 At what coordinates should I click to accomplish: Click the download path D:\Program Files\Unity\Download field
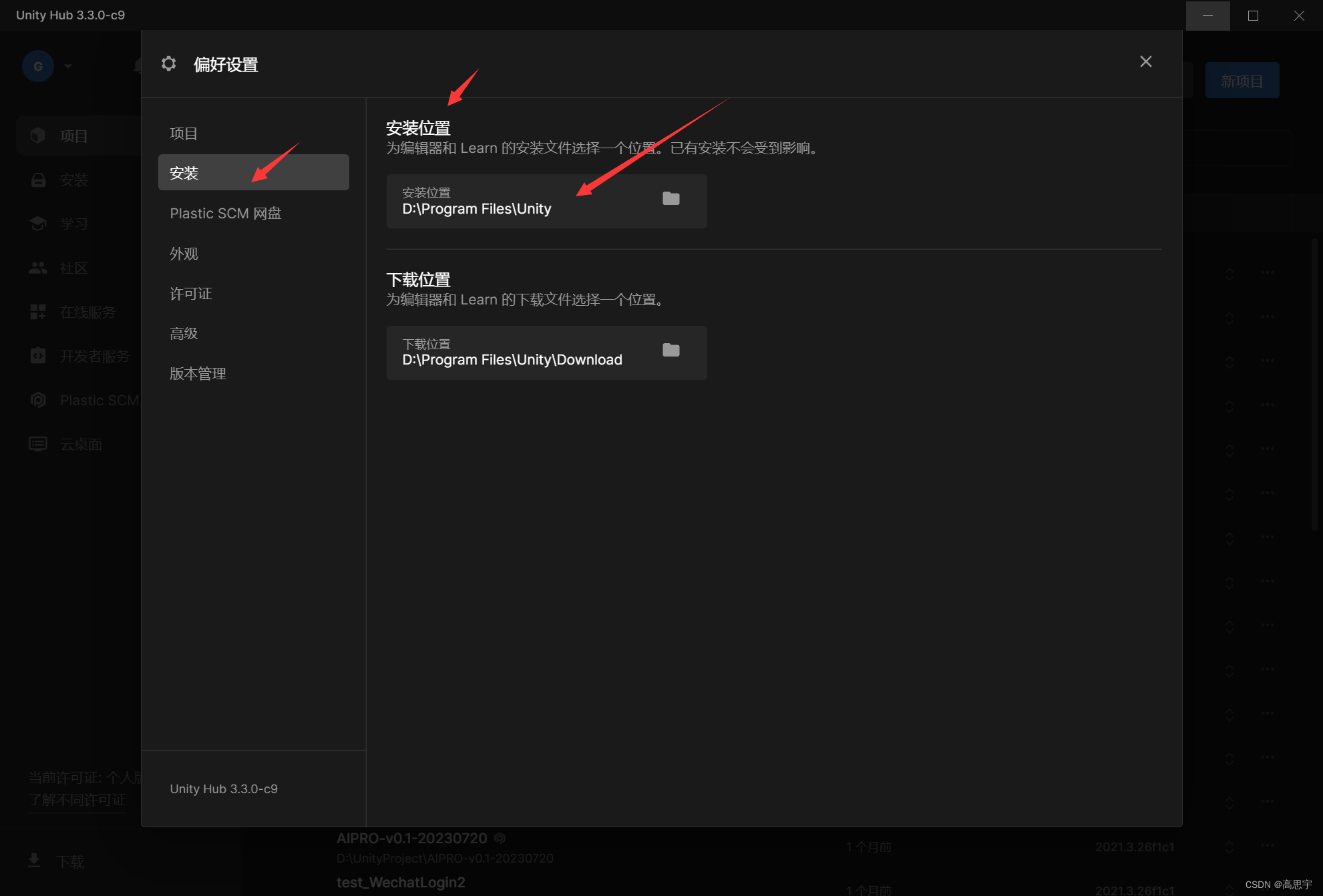point(546,353)
